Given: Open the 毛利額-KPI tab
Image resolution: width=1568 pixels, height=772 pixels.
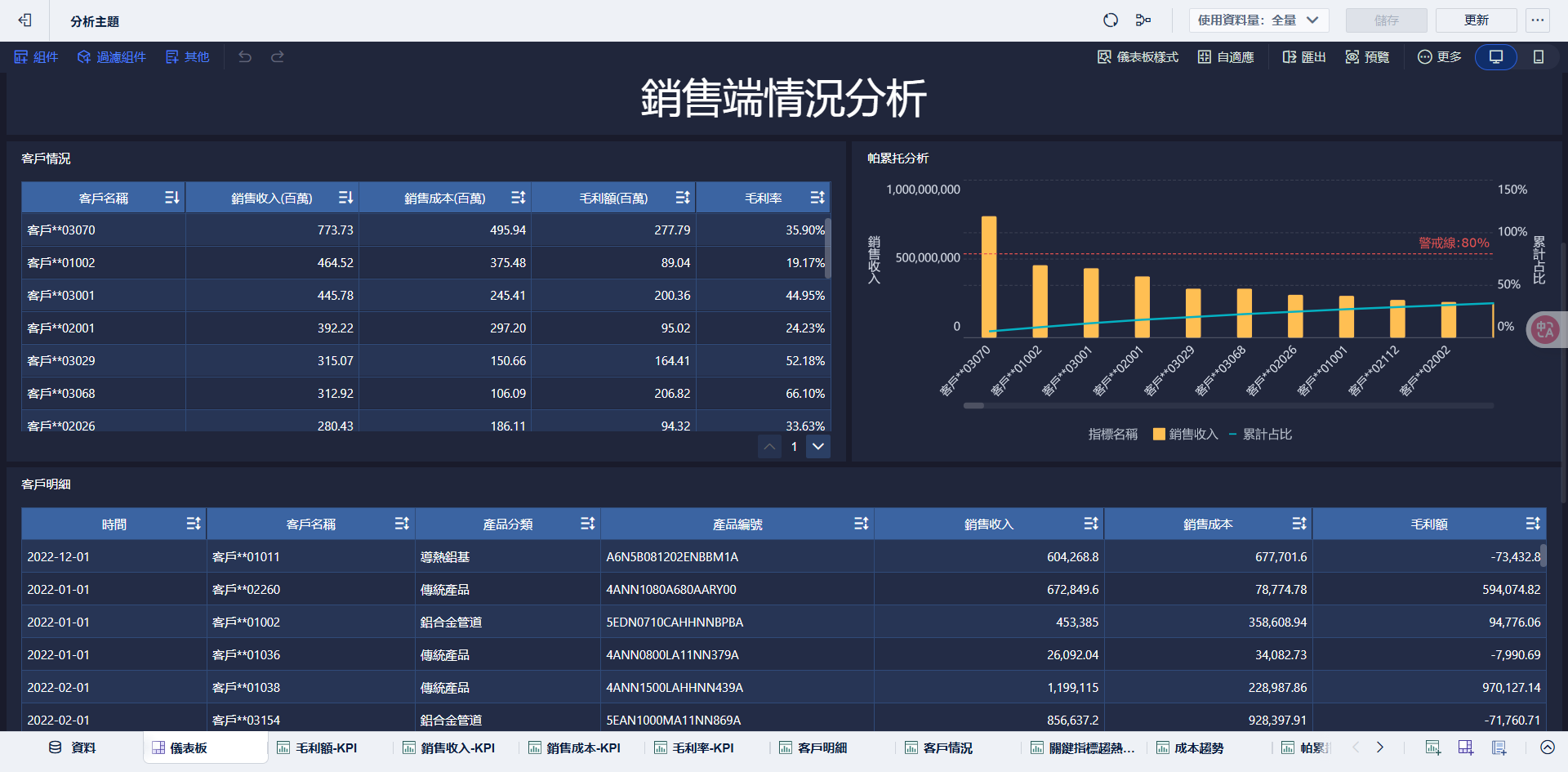Looking at the screenshot, I should click(x=317, y=747).
